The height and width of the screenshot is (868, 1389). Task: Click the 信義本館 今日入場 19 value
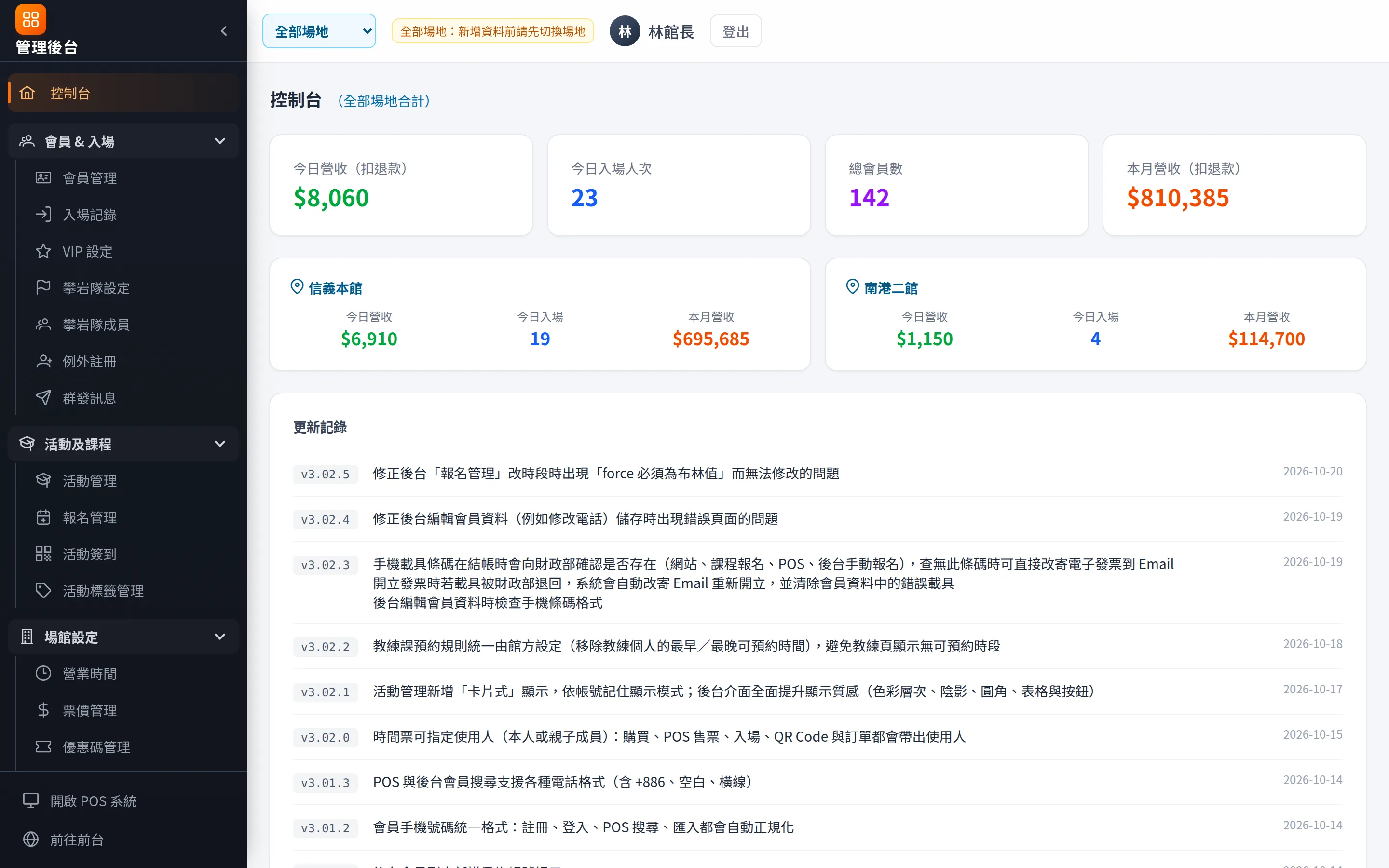pos(540,339)
